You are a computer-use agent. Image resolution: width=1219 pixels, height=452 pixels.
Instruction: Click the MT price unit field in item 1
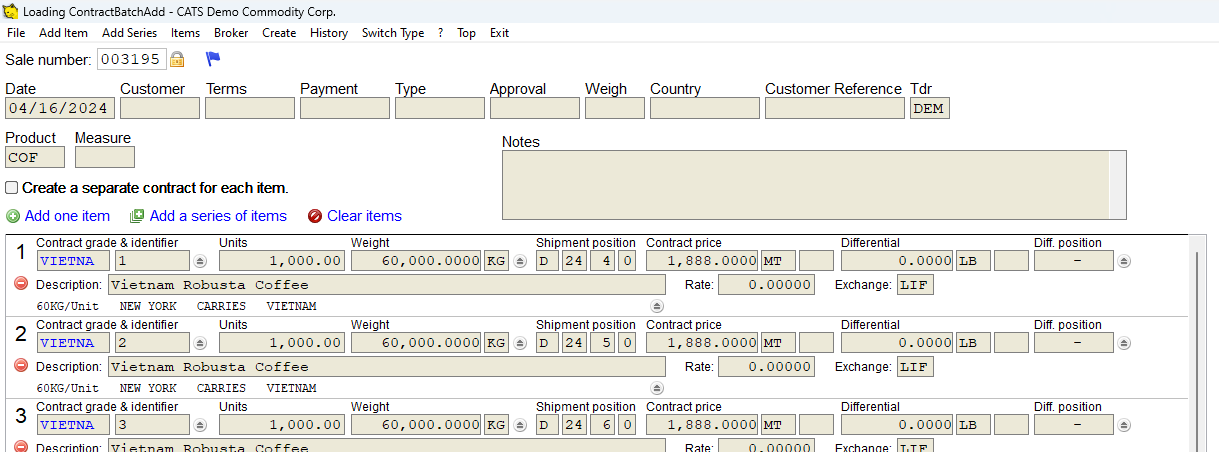tap(778, 261)
